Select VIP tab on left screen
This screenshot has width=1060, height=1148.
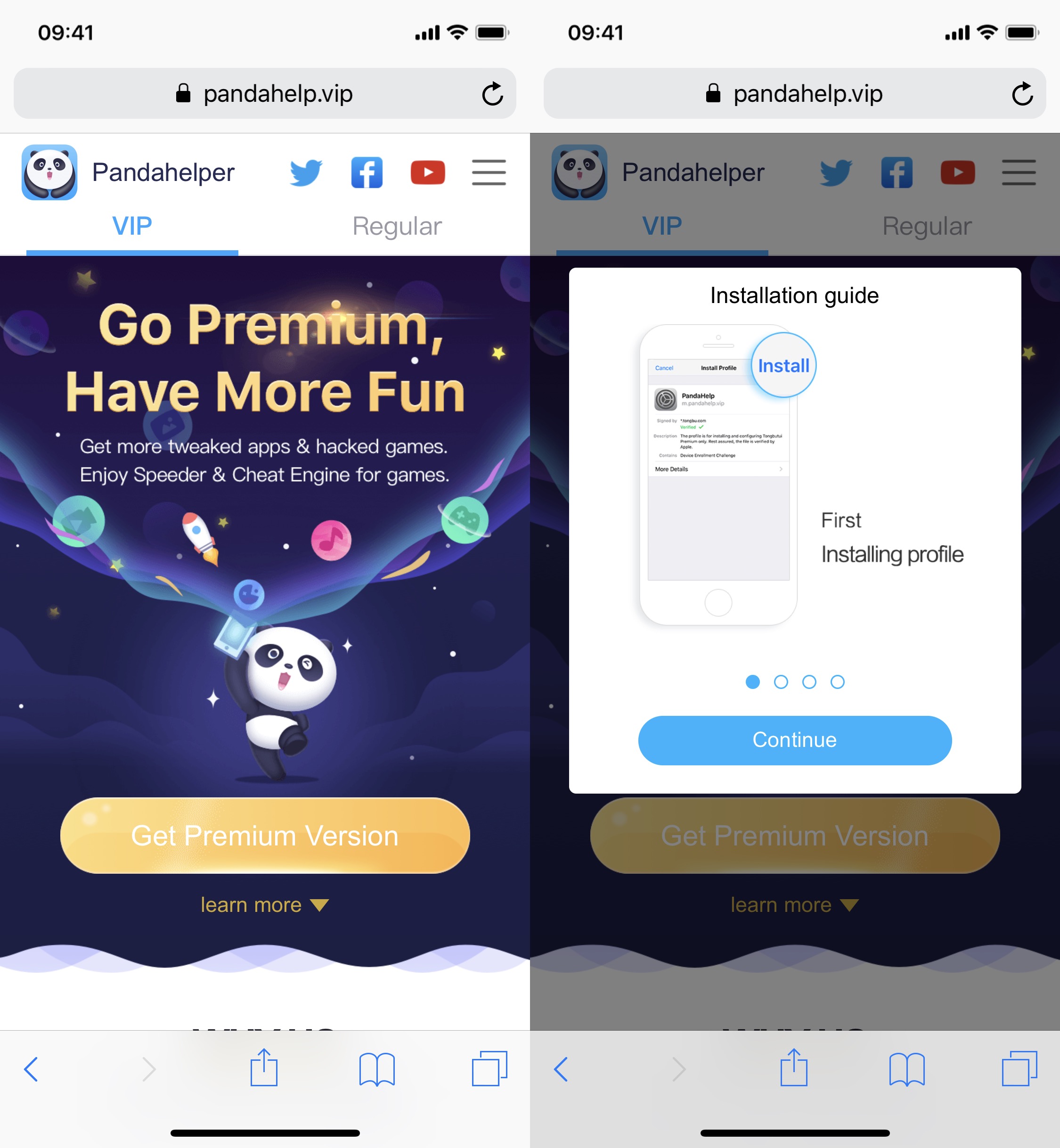point(132,226)
